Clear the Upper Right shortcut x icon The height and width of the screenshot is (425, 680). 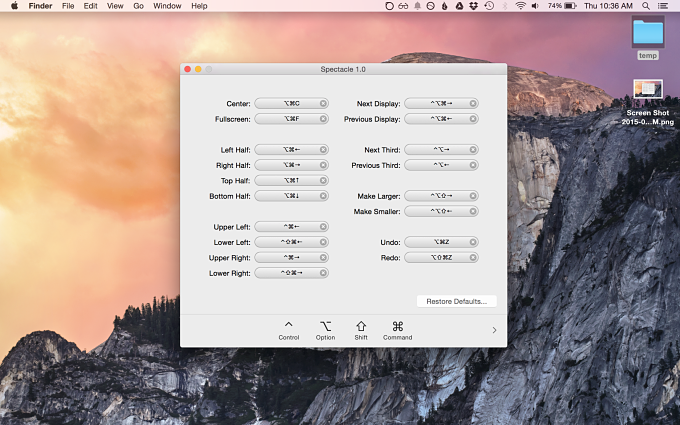324,258
